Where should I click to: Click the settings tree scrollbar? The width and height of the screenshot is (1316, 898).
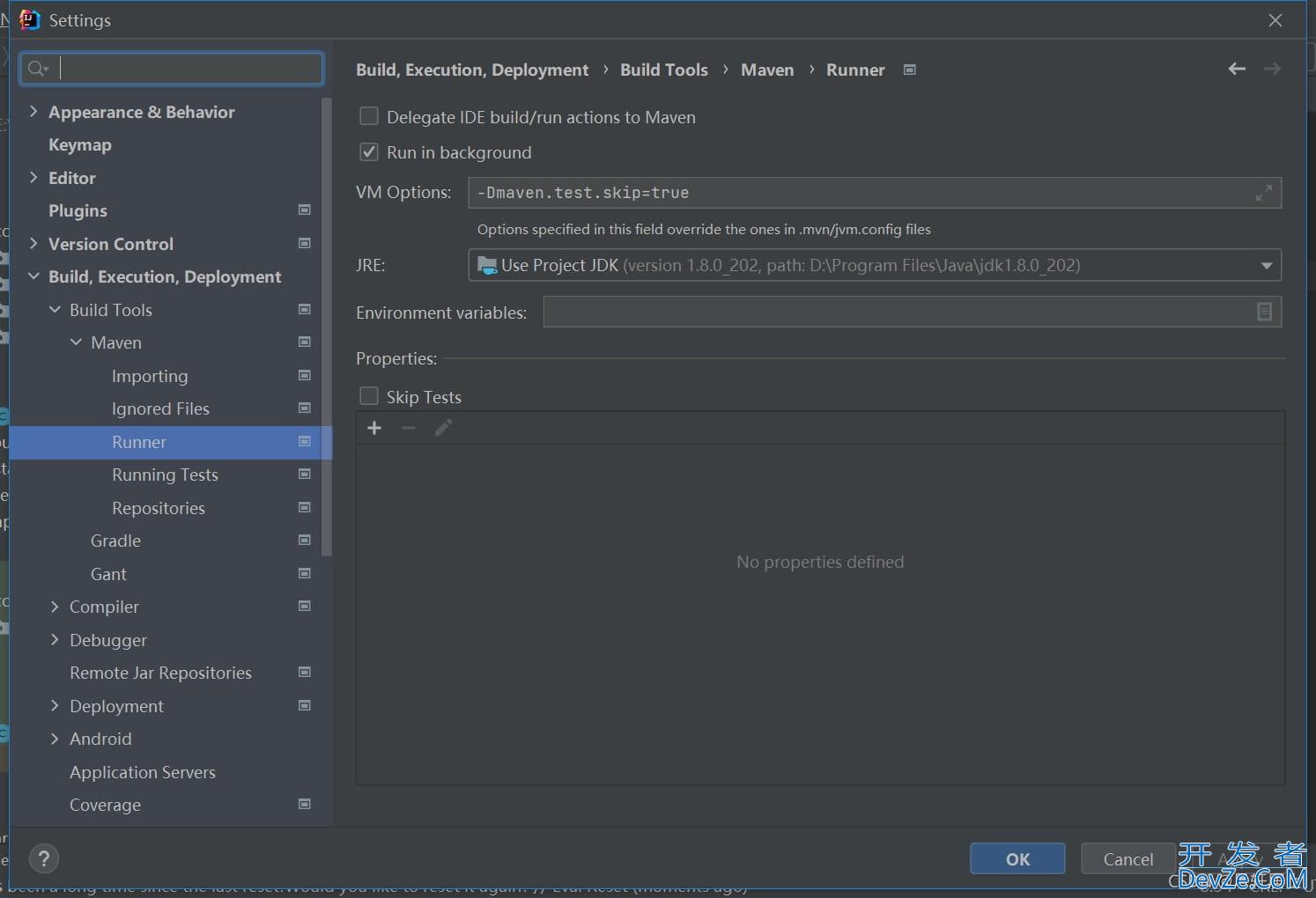(327, 327)
